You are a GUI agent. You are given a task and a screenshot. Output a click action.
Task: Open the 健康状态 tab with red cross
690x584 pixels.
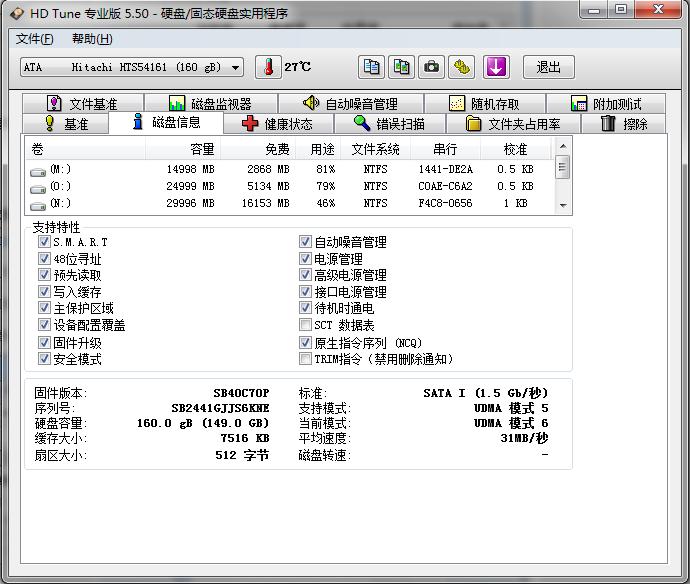point(277,124)
